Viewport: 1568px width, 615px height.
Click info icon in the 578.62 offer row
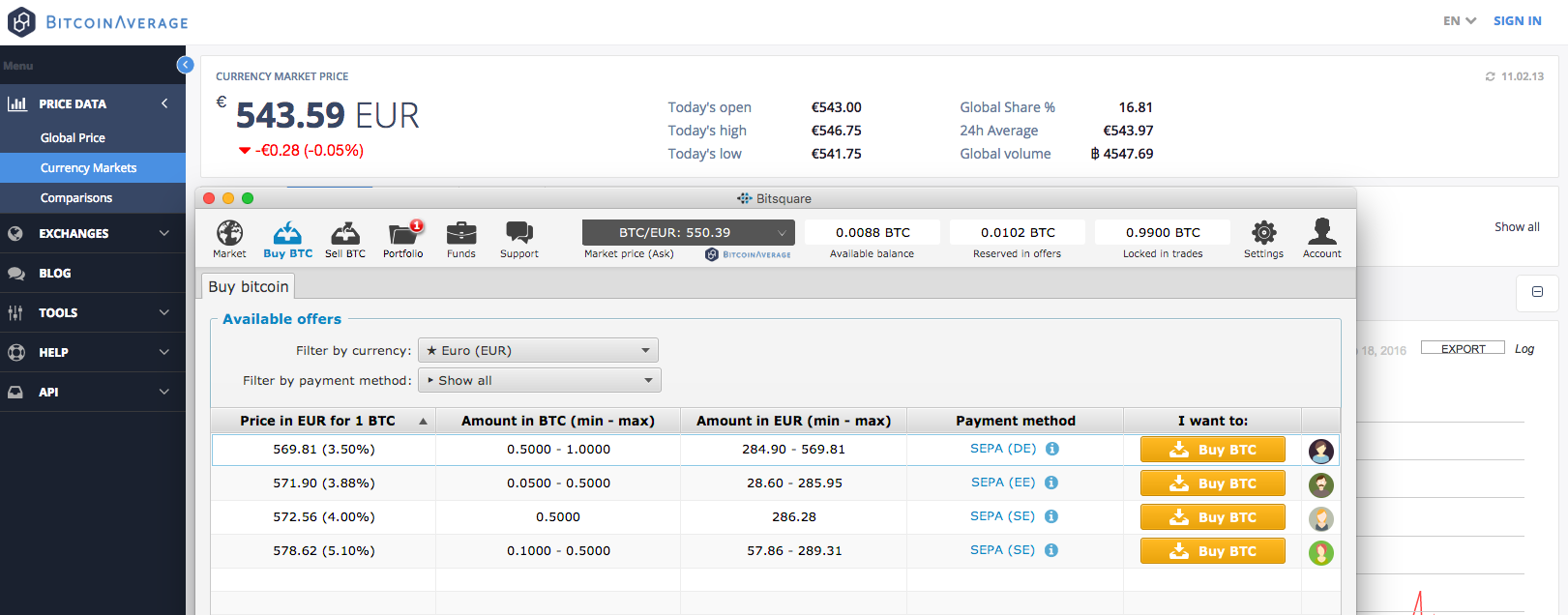(1051, 550)
